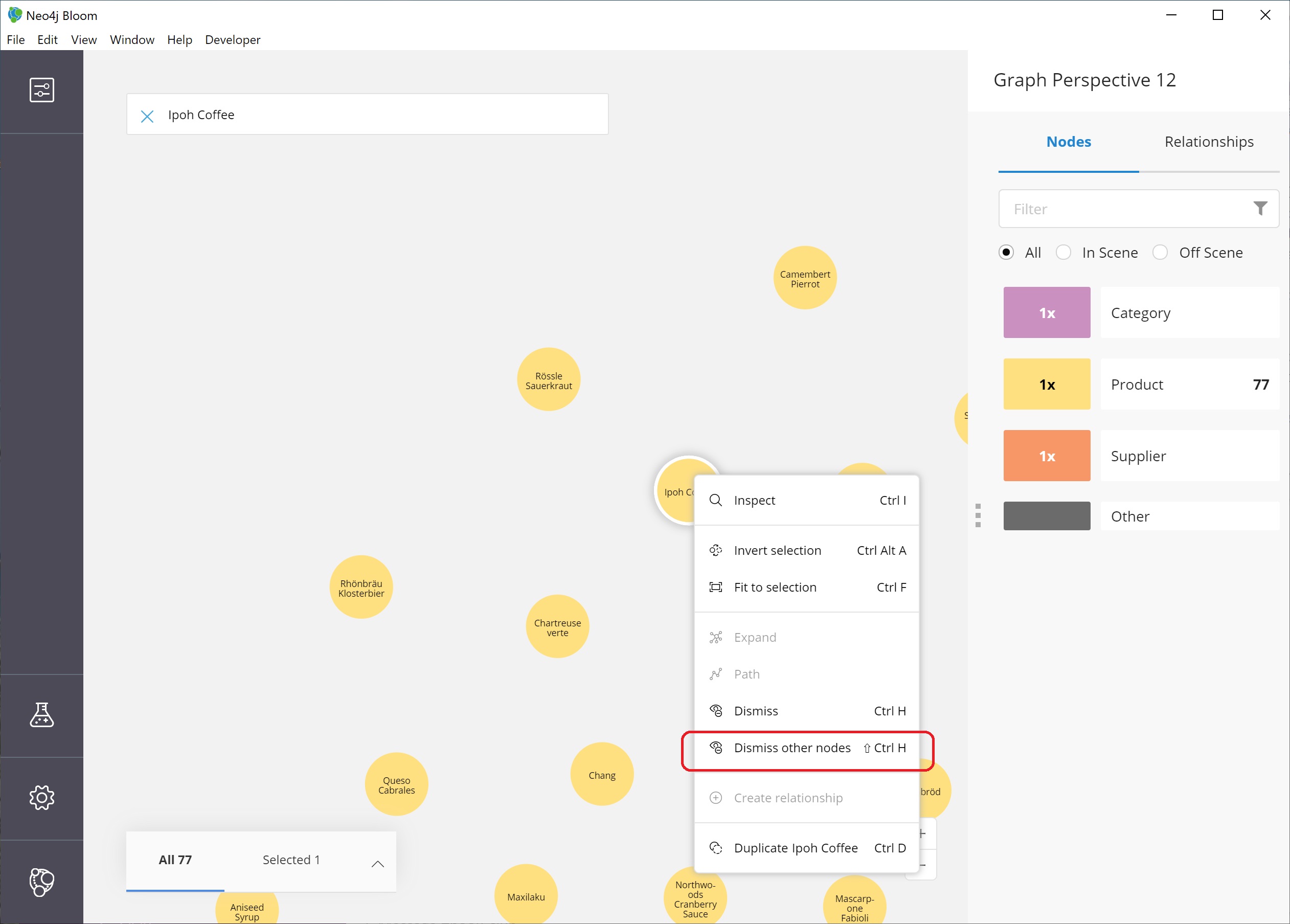Click the laboratory/experiment sidebar icon

tap(41, 713)
